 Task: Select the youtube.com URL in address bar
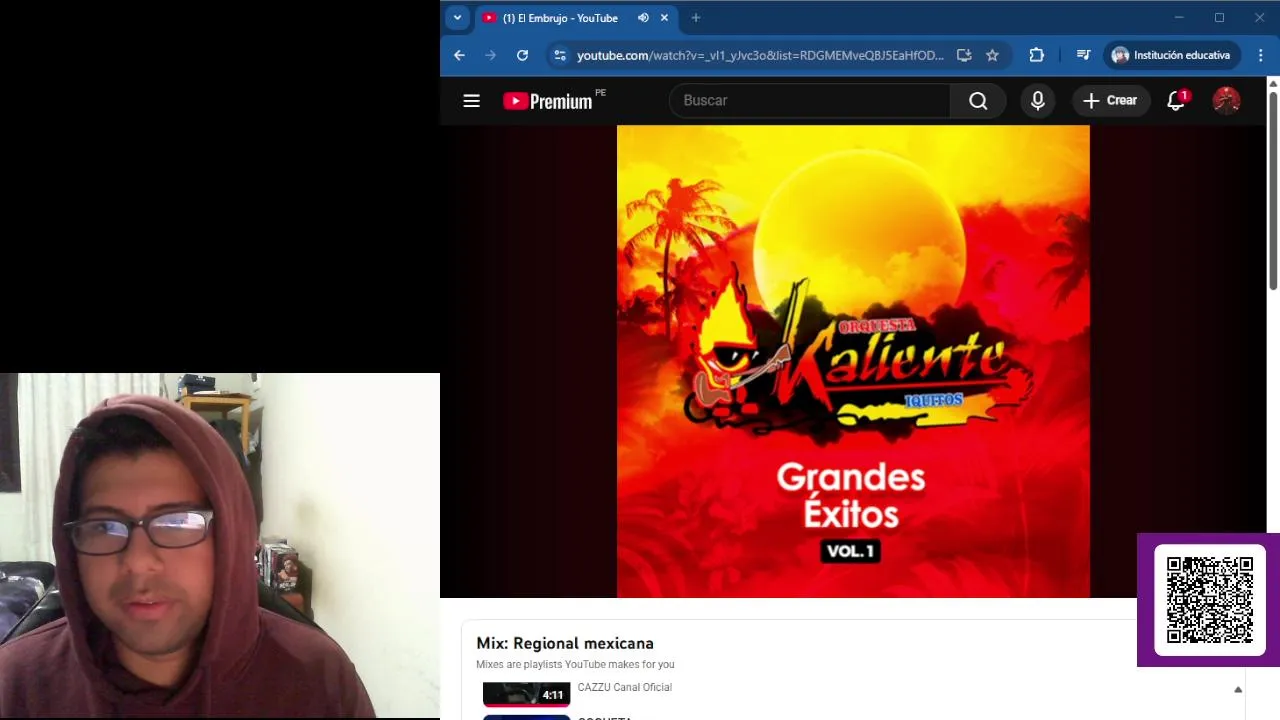pos(760,55)
